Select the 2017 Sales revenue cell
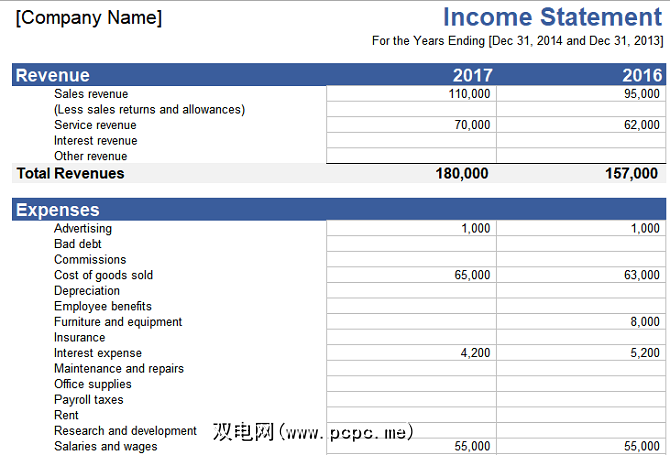 pyautogui.click(x=411, y=94)
